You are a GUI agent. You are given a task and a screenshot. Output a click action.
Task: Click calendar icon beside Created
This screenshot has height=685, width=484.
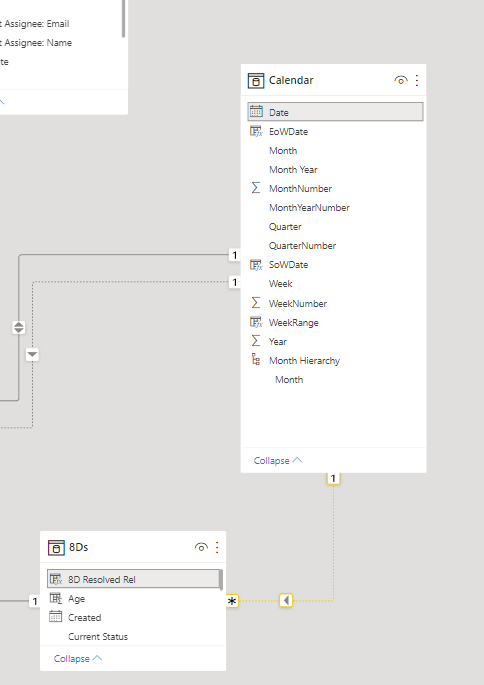(x=55, y=616)
